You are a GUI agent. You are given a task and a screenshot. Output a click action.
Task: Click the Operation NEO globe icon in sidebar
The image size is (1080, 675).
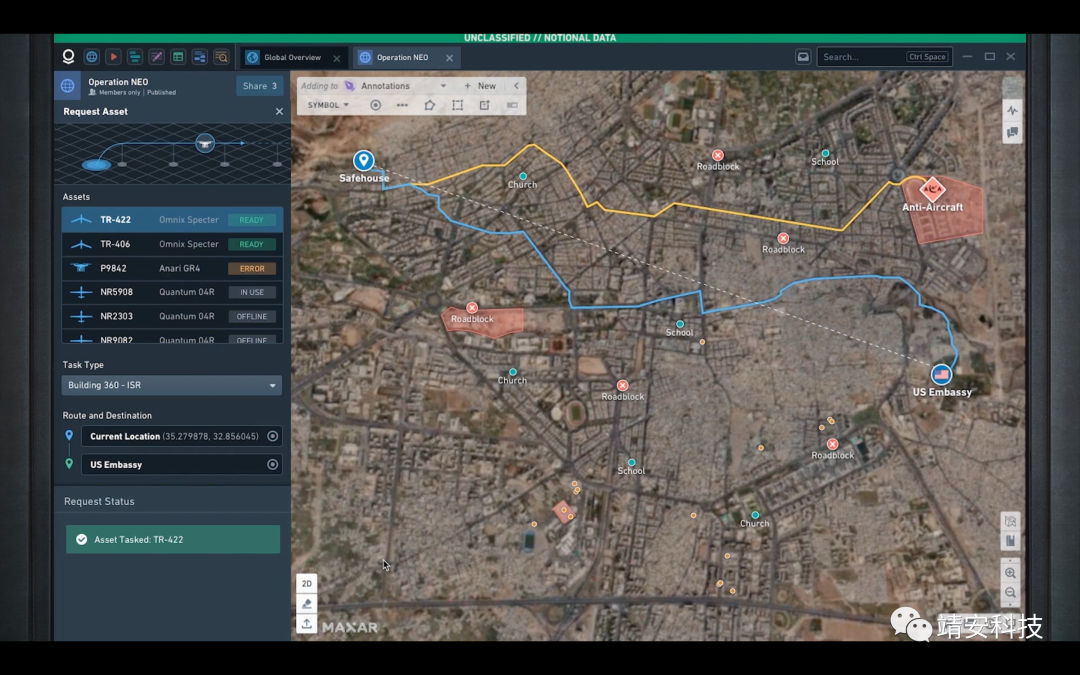pos(68,86)
